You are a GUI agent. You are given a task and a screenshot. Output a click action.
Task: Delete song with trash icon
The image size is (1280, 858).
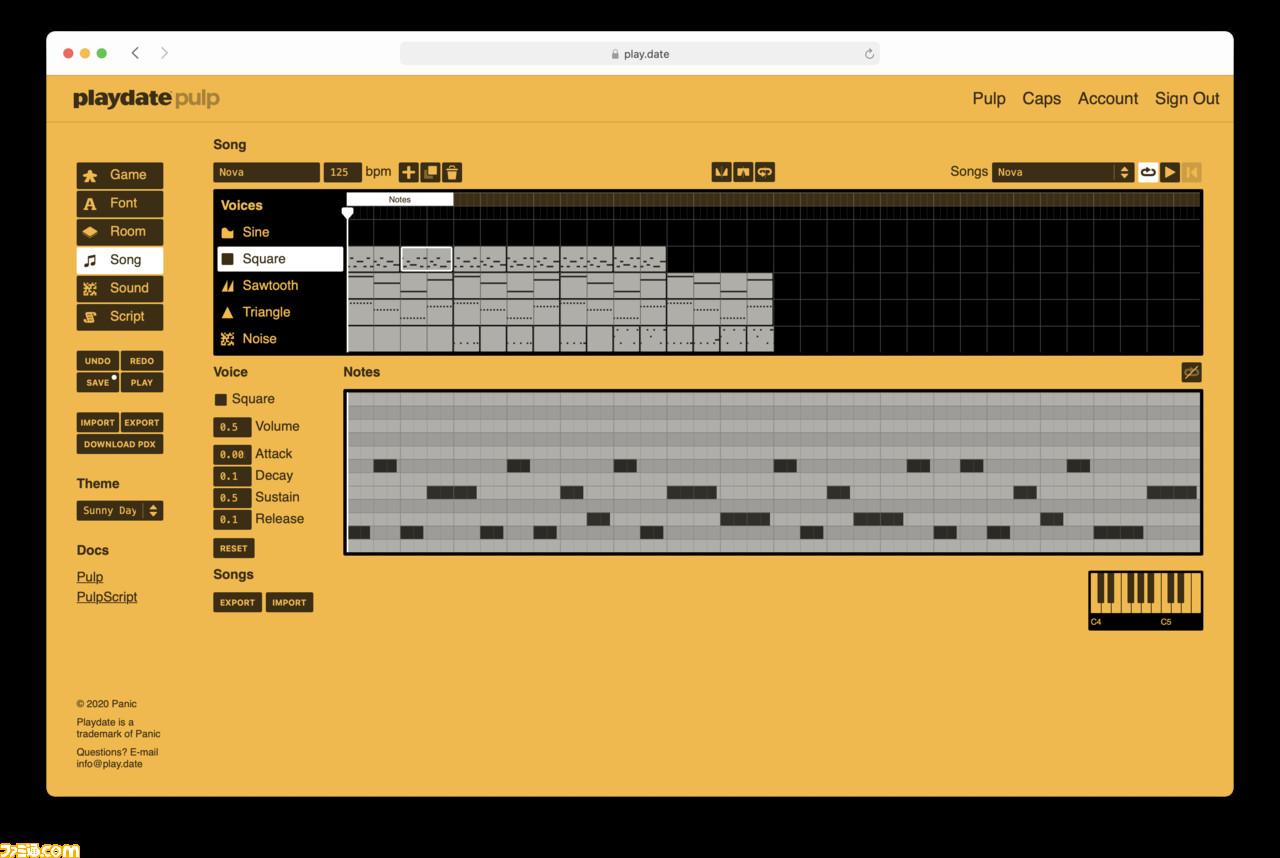[452, 172]
